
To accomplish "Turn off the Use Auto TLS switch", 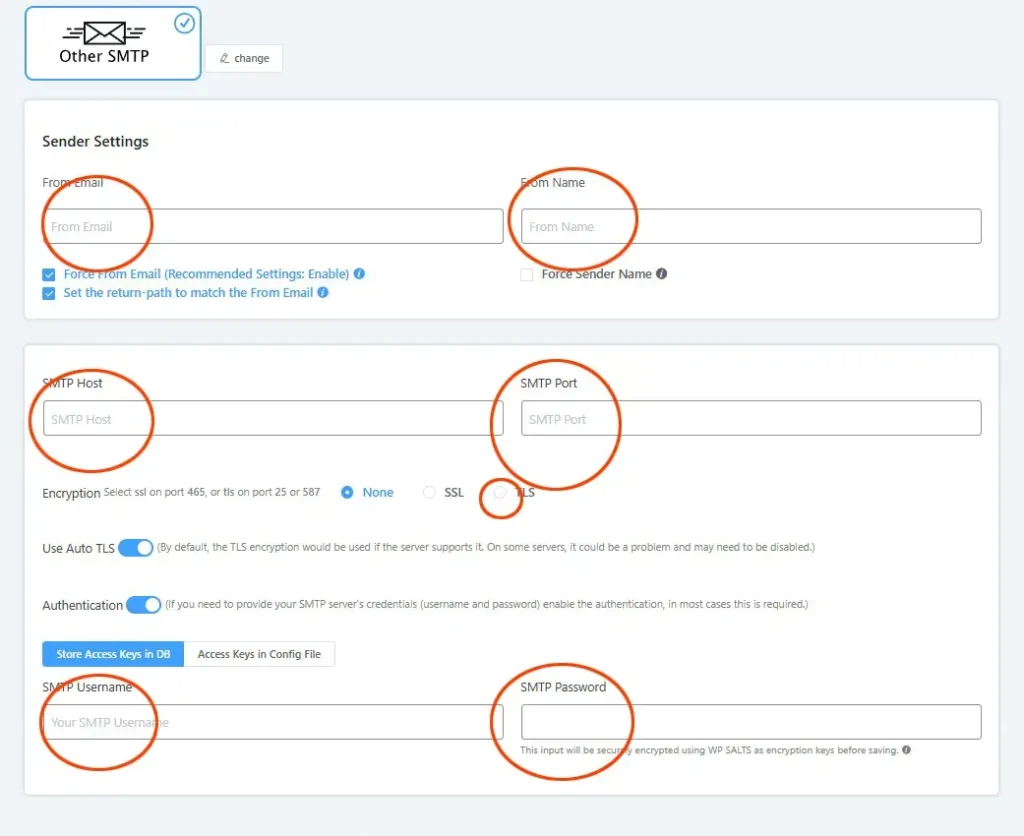I will coord(136,548).
